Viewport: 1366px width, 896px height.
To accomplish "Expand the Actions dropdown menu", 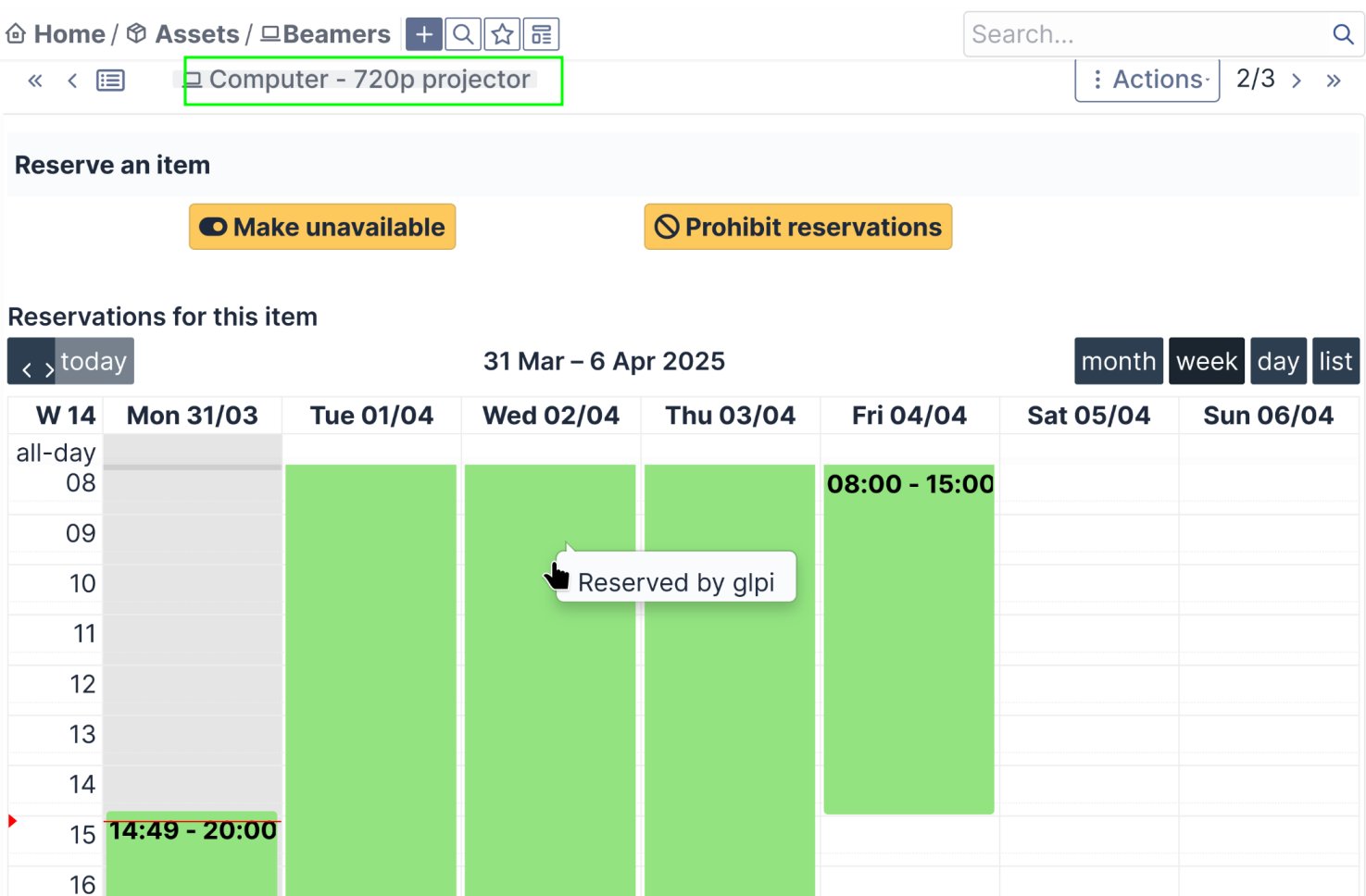I will point(1147,80).
